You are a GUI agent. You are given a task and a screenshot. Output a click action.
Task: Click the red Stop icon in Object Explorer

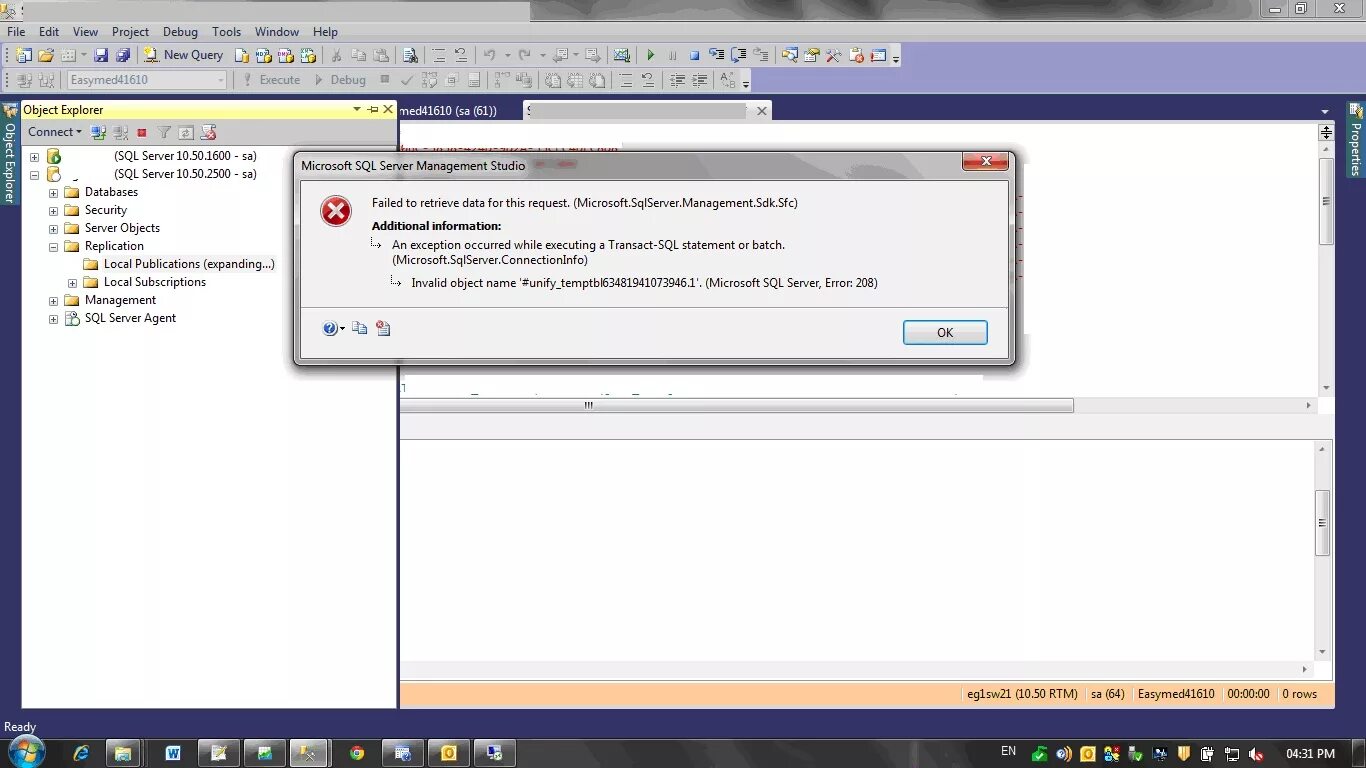pyautogui.click(x=142, y=132)
